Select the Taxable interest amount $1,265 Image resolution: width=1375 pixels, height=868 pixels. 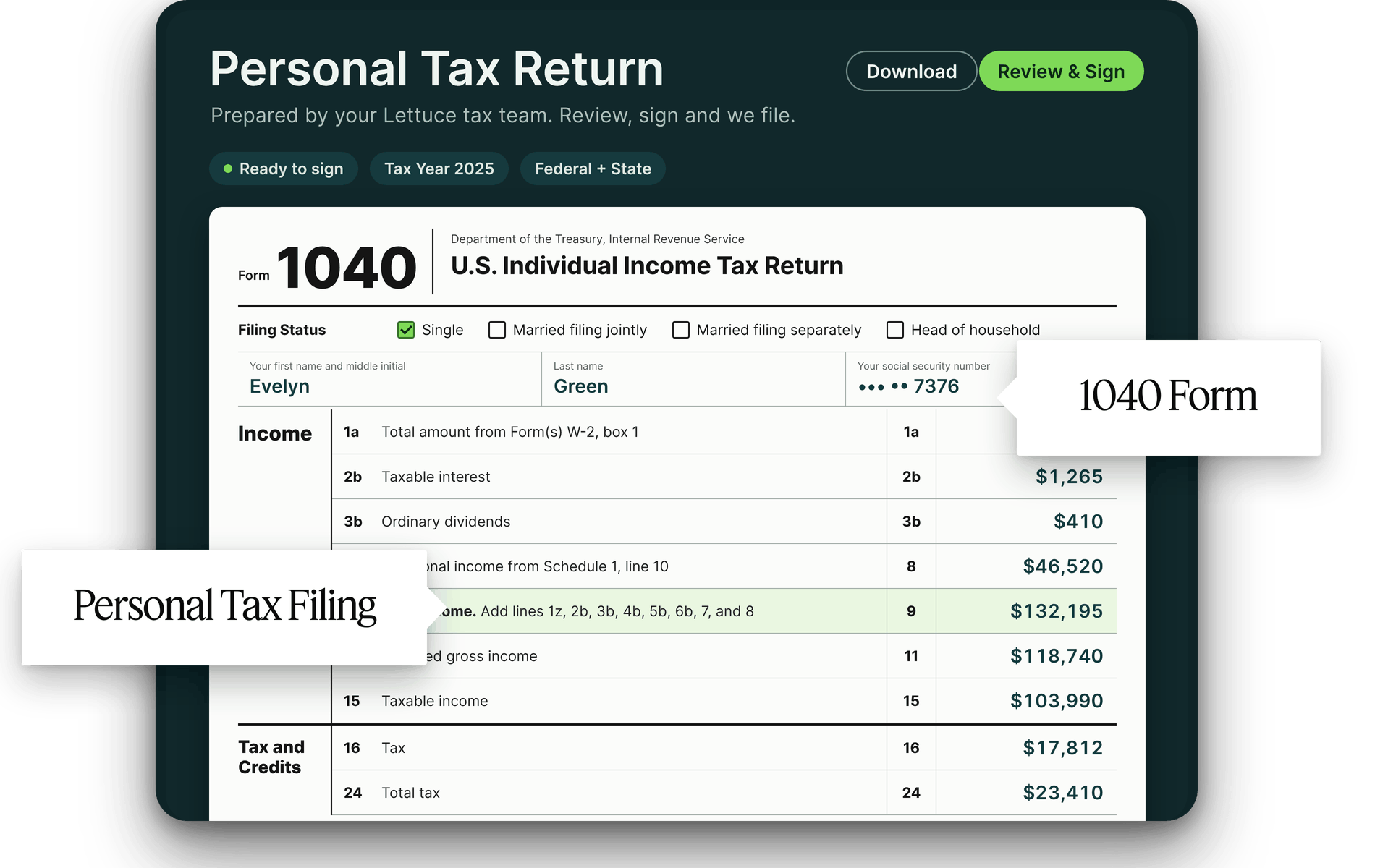[1069, 477]
